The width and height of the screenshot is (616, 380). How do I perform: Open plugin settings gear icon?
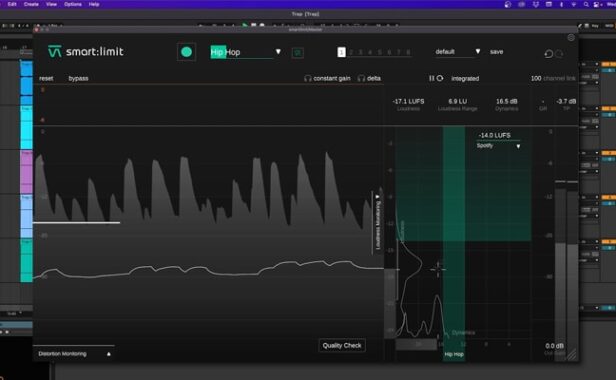click(571, 38)
